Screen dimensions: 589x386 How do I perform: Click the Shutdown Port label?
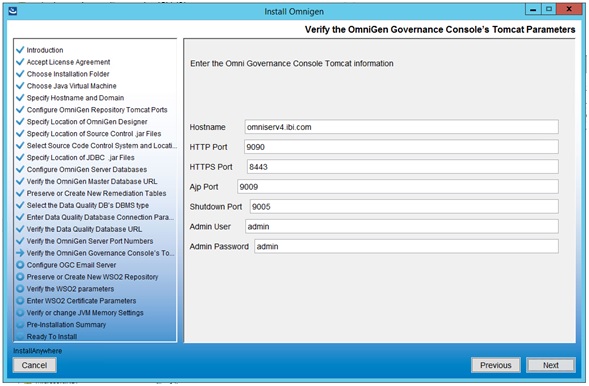click(216, 207)
